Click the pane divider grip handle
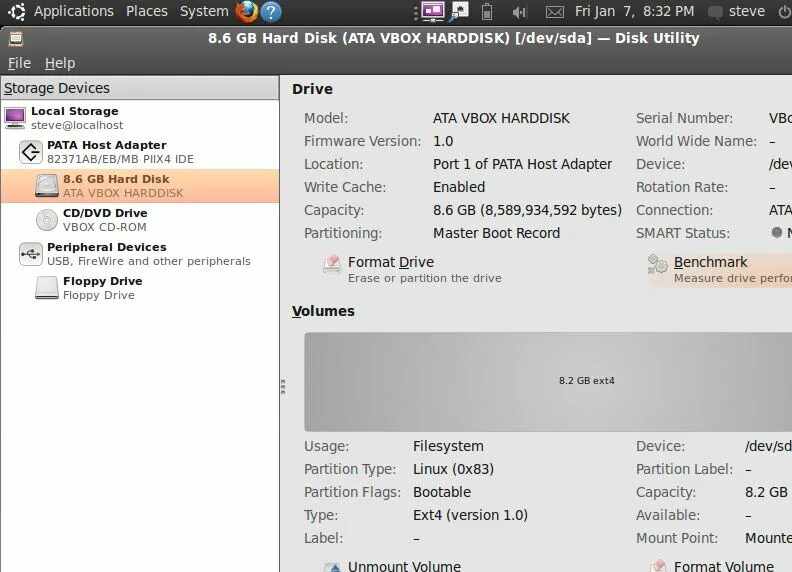792x572 pixels. point(283,387)
